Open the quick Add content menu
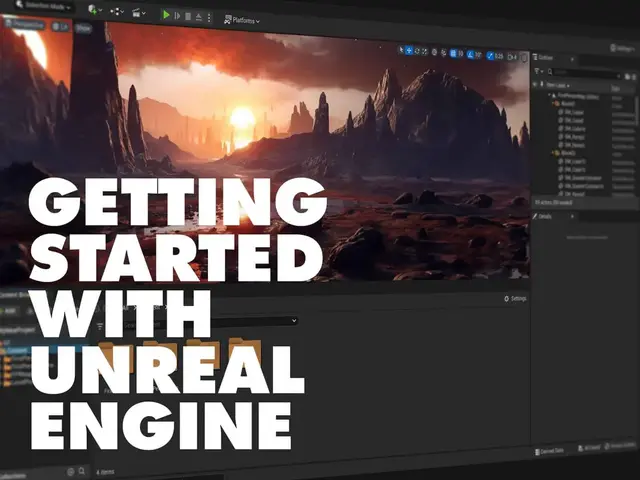The image size is (640, 480). coord(95,10)
